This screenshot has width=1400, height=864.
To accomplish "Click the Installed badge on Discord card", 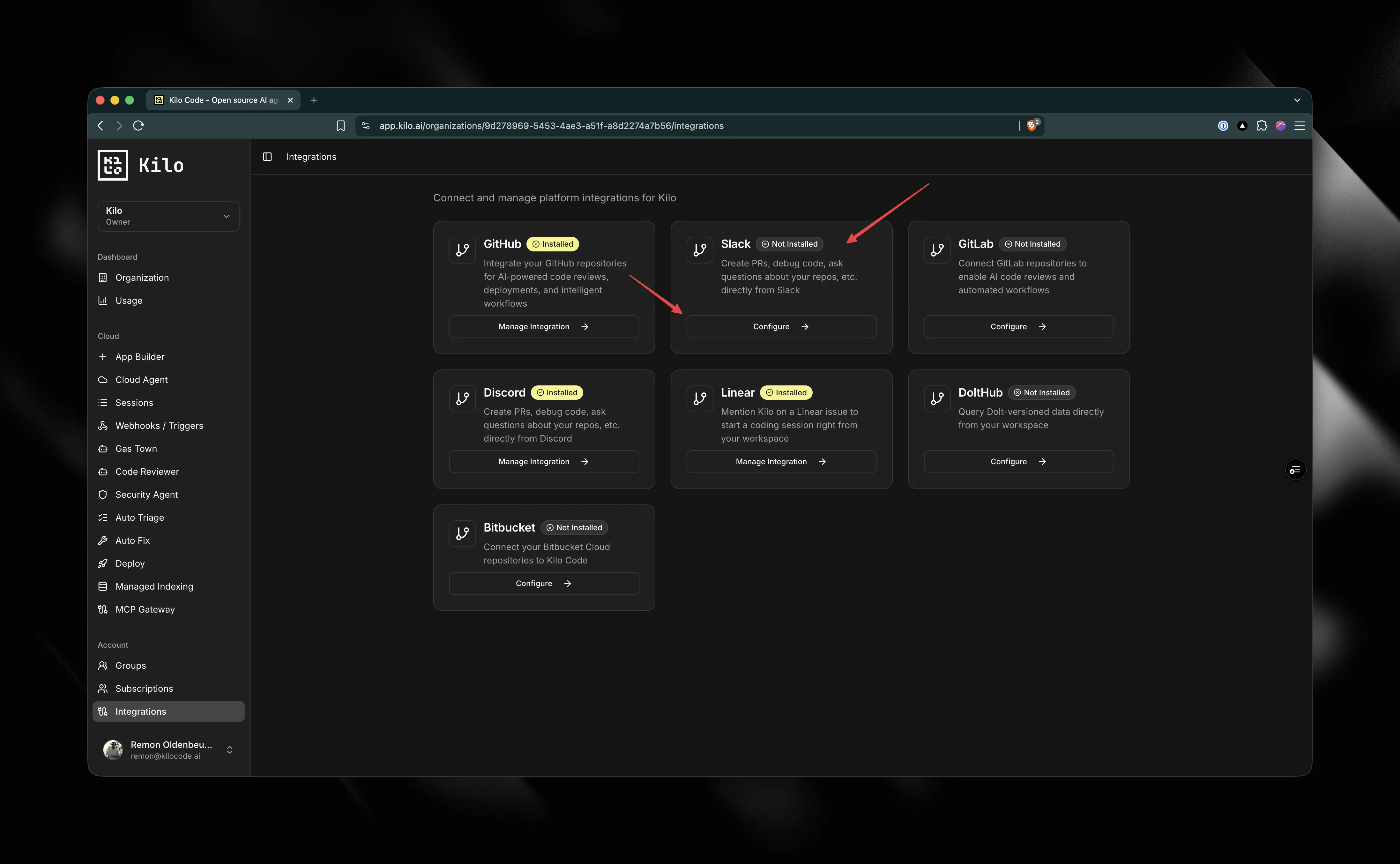I will 557,392.
